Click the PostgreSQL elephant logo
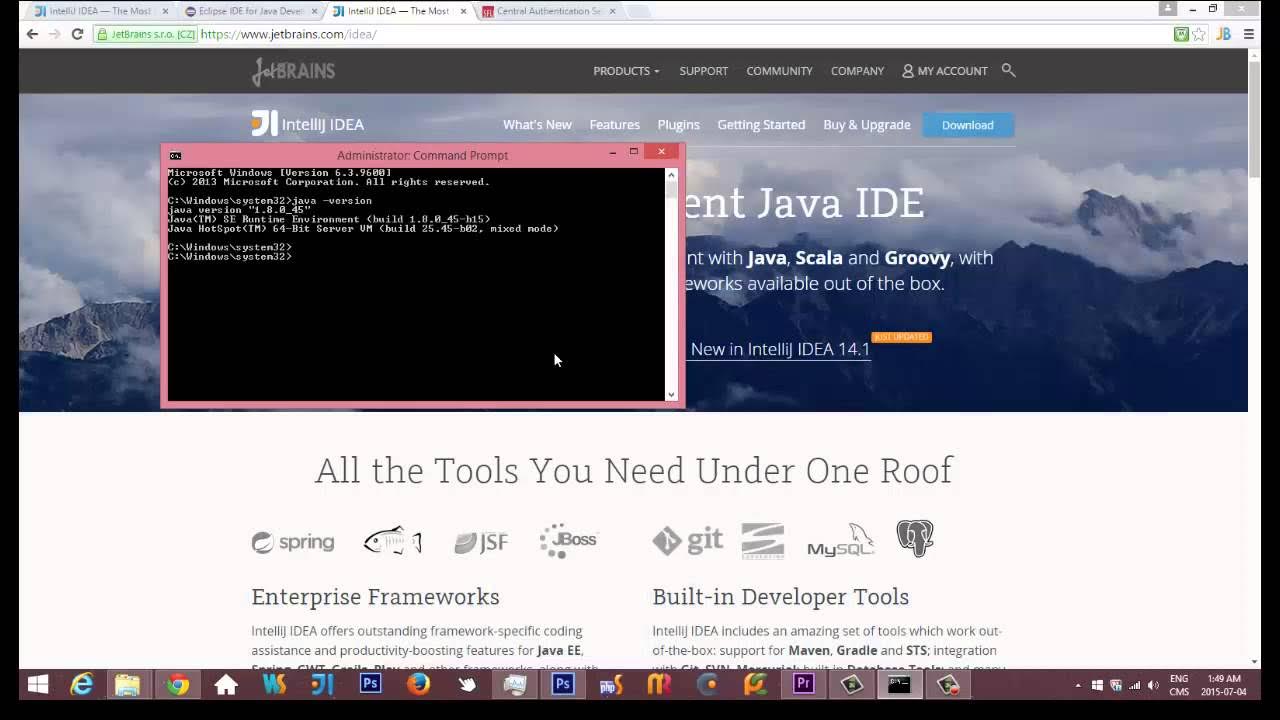Viewport: 1280px width, 720px height. (x=915, y=538)
